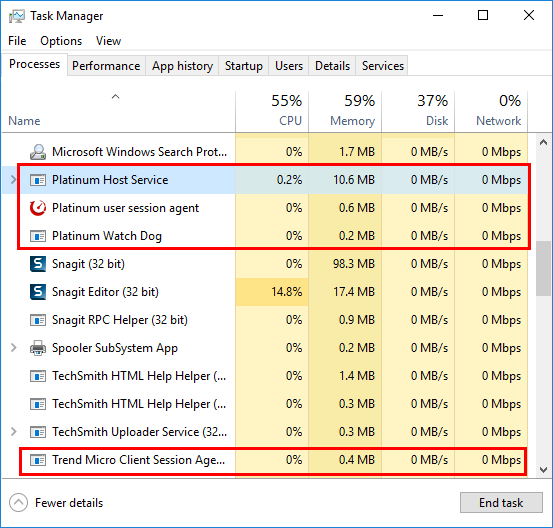Click the TechSmith HTML Help Helper 0.3 MB row icon
The height and width of the screenshot is (528, 553).
coord(38,404)
